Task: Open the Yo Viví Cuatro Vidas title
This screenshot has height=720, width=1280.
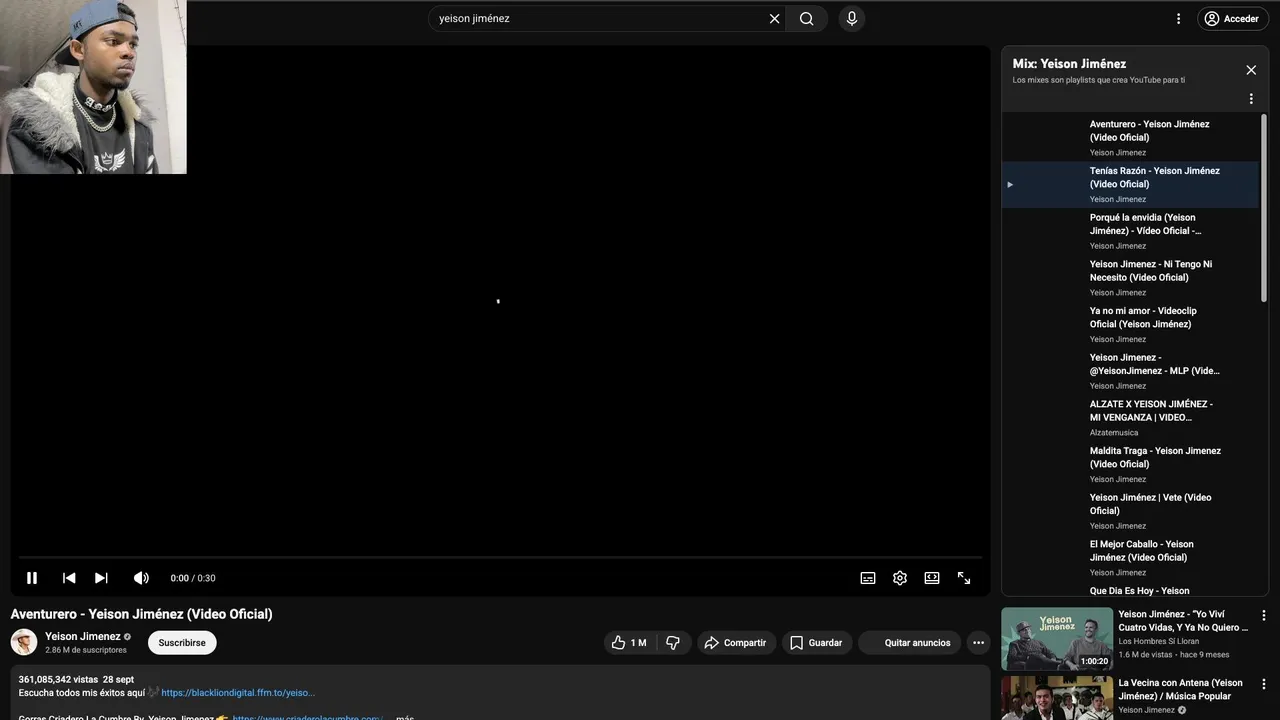Action: click(1183, 621)
